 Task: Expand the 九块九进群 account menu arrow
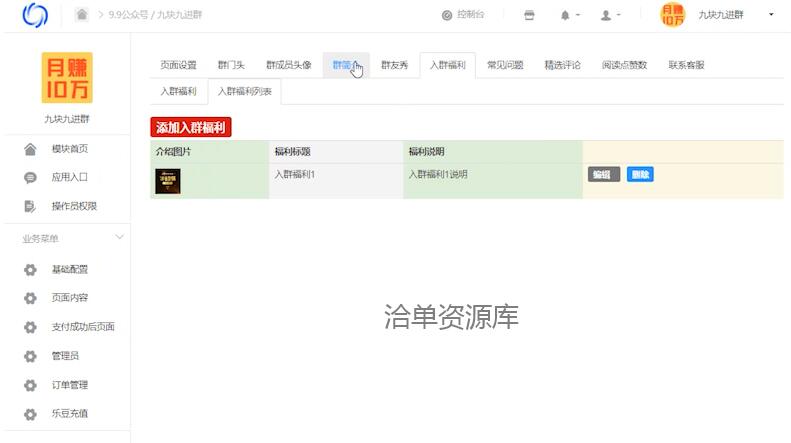[x=771, y=15]
